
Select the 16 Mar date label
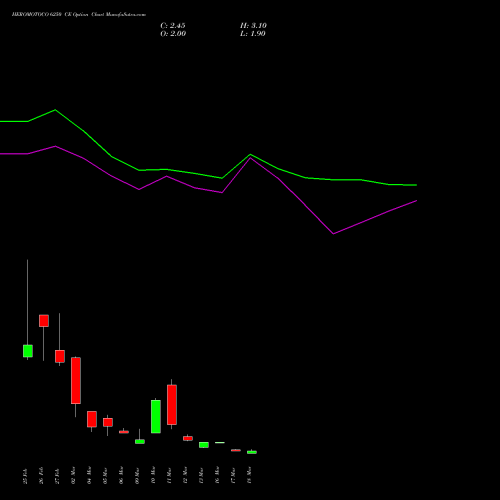[x=218, y=475]
